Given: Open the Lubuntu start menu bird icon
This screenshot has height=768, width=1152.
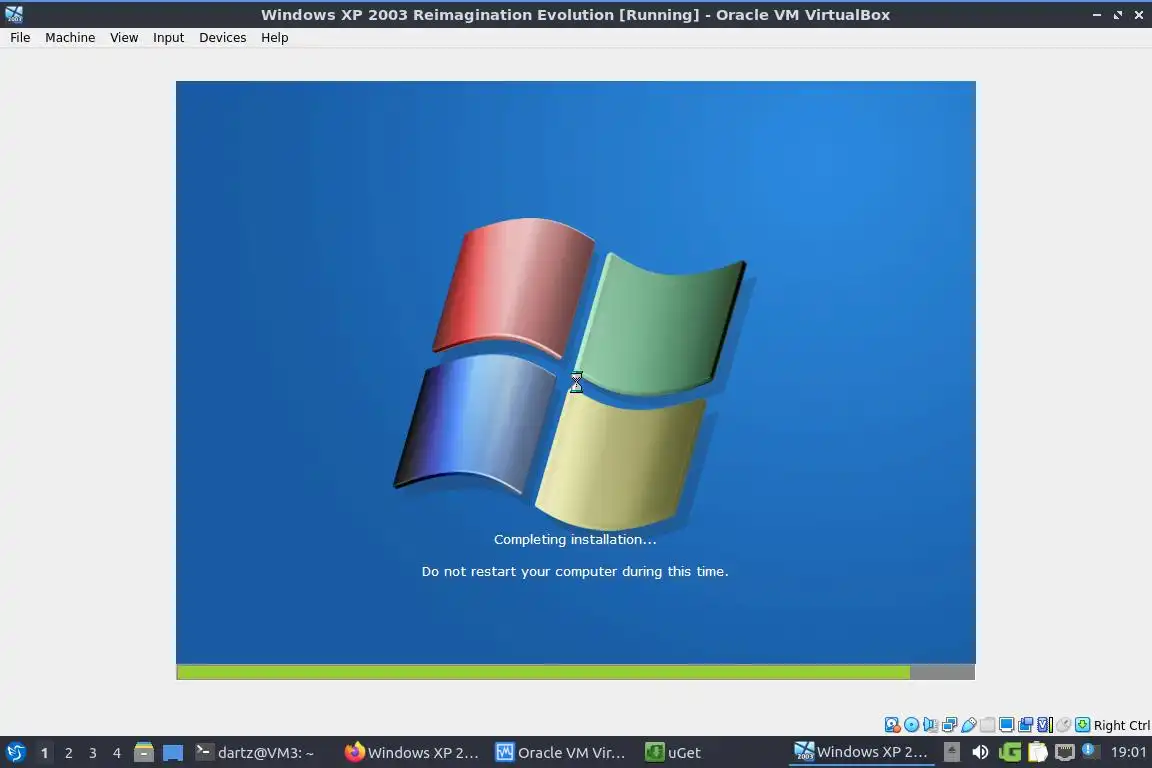Looking at the screenshot, I should 15,753.
